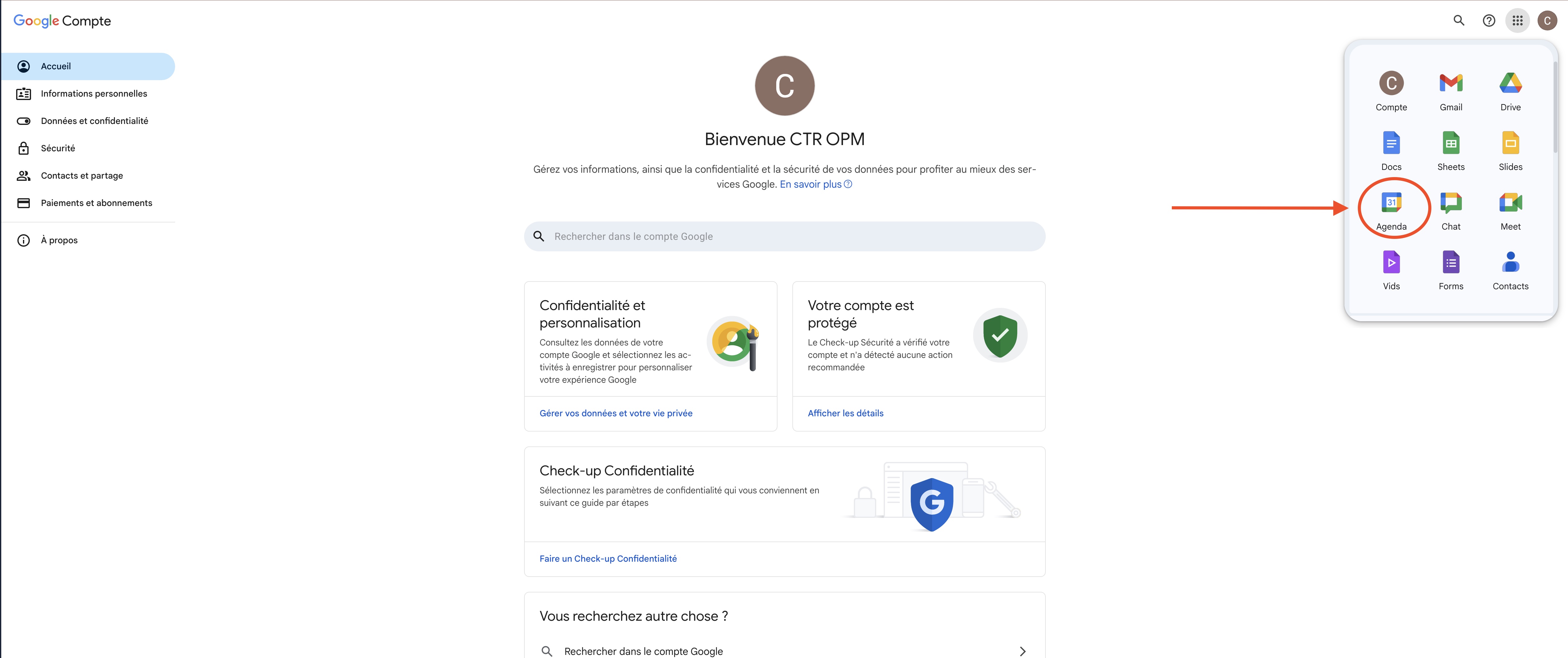Click the help question mark icon

tap(1489, 20)
